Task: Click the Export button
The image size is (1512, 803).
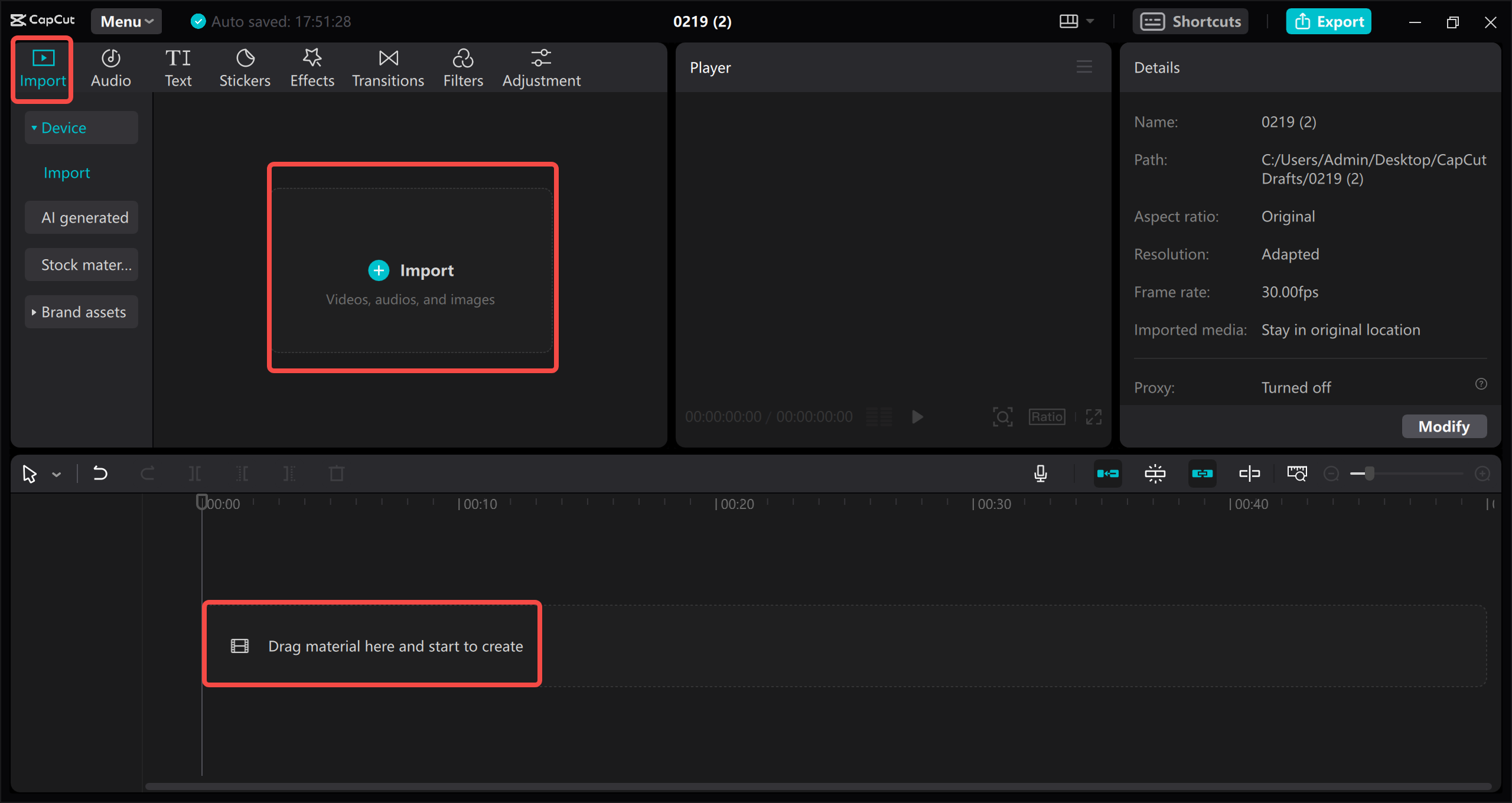Action: [x=1328, y=21]
